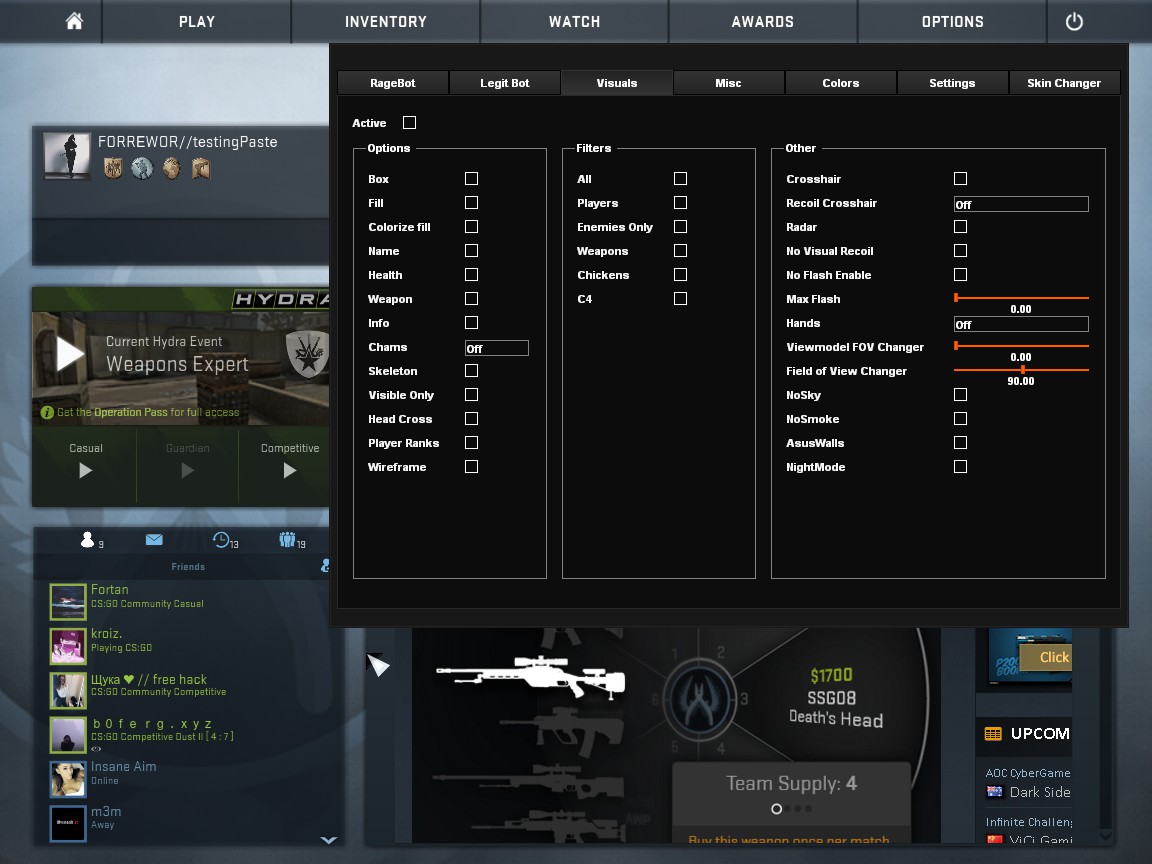Screen dimensions: 1152x864
Task: Click the Guardian mode play arrow
Action: [x=187, y=470]
